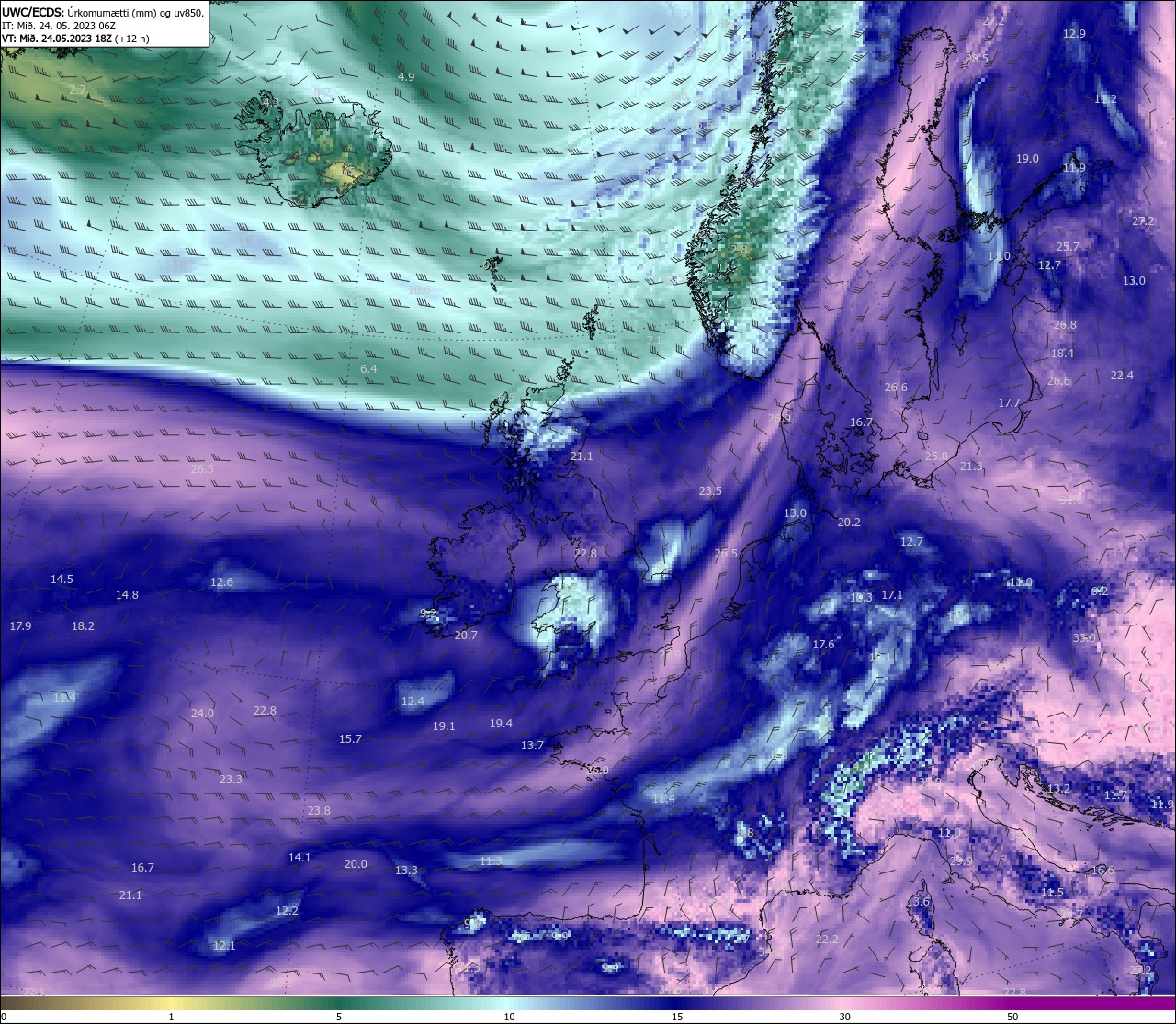The image size is (1176, 1024).
Task: Select the 14.5 value in the Atlantic
Action: point(62,580)
